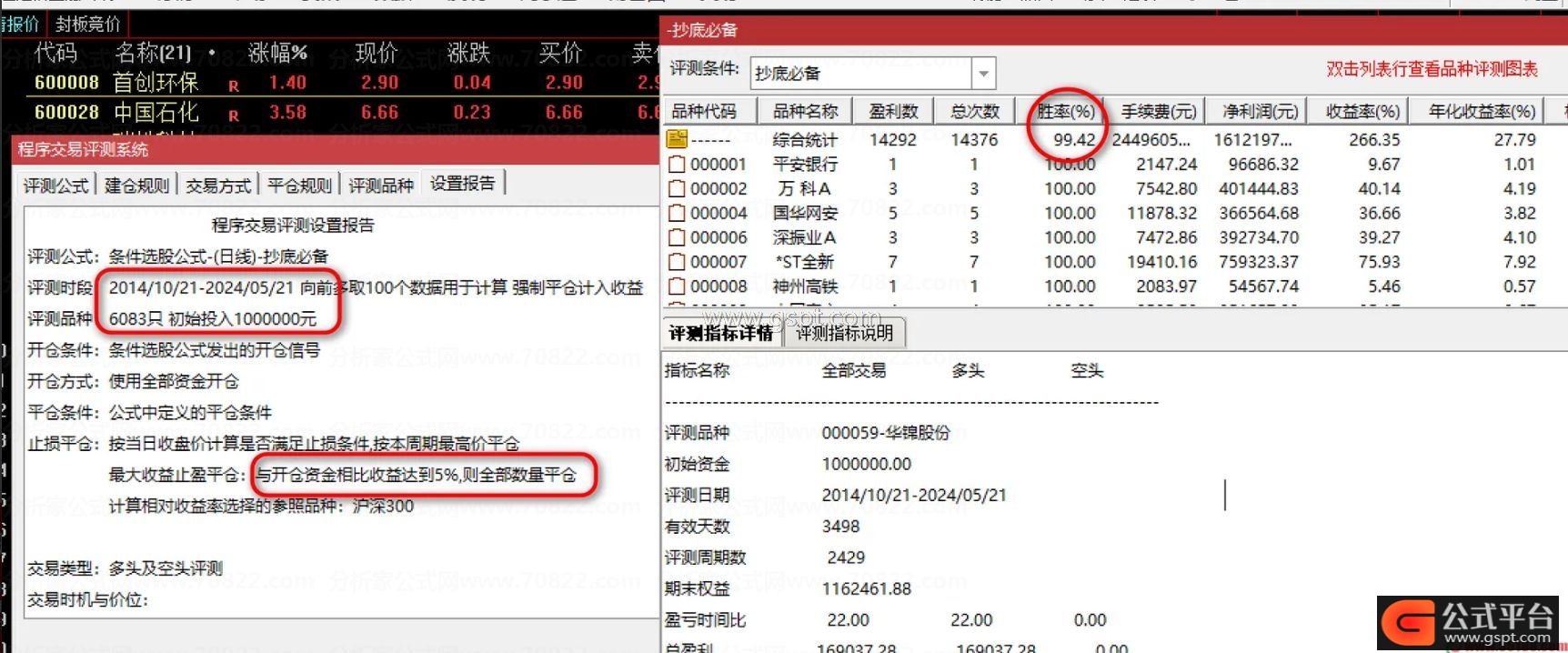Click the red hint 双击列表行查看品种评测图表

[x=1432, y=69]
